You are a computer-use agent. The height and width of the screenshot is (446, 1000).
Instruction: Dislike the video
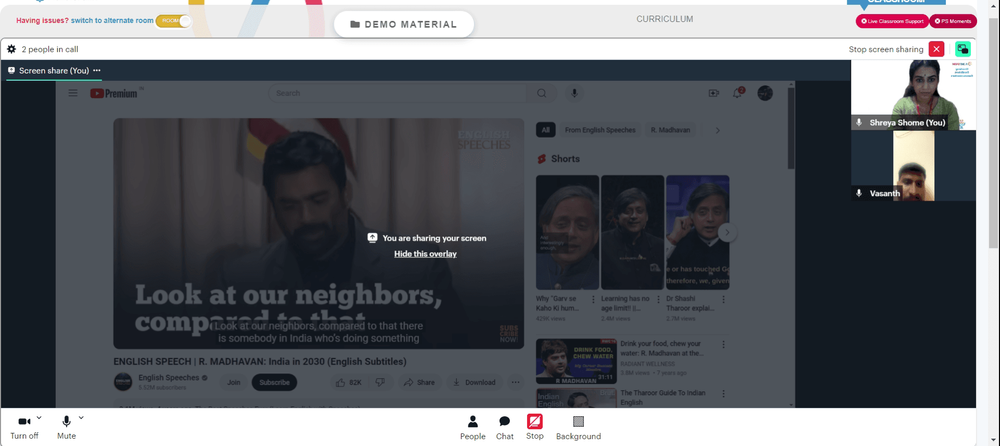380,382
